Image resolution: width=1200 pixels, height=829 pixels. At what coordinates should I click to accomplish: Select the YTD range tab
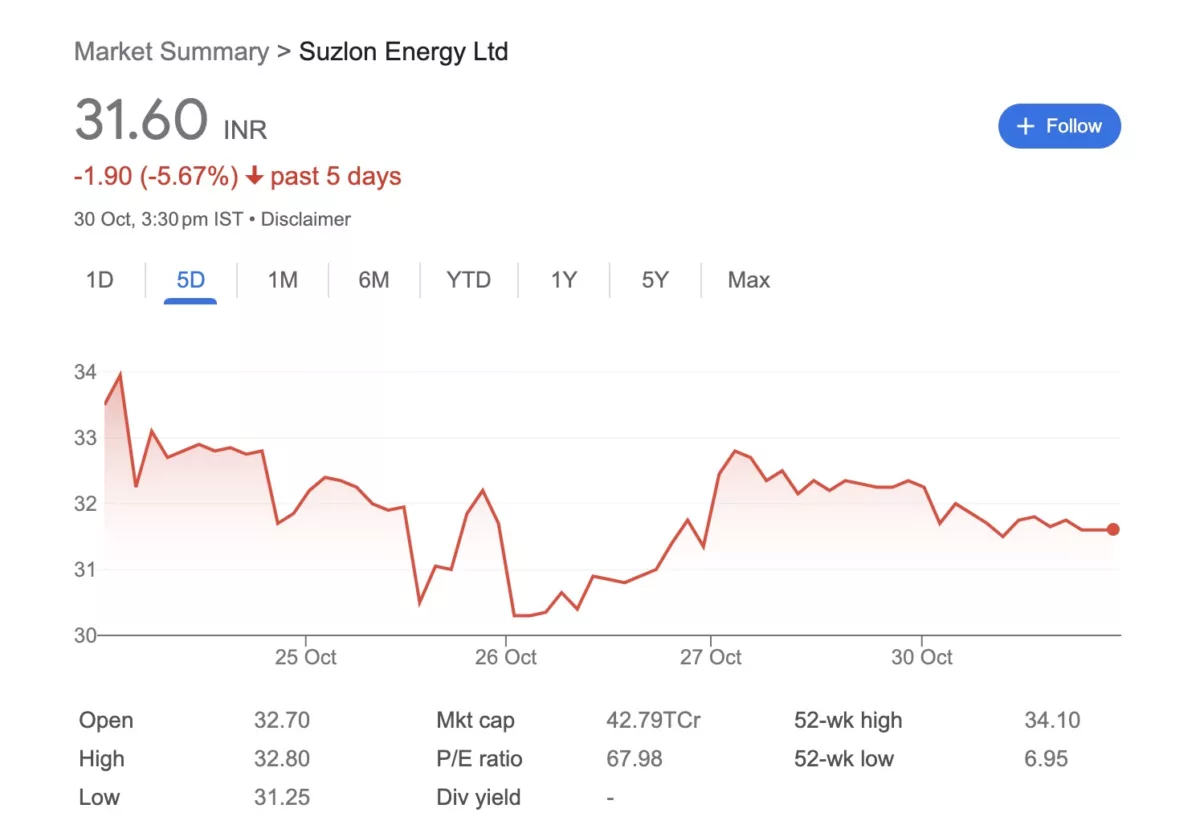click(468, 280)
